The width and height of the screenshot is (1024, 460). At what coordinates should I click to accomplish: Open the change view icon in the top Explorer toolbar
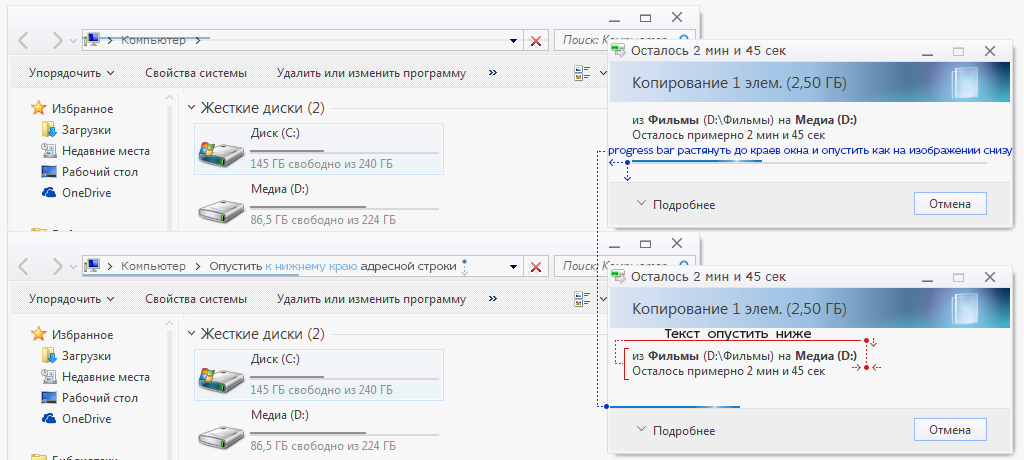582,73
